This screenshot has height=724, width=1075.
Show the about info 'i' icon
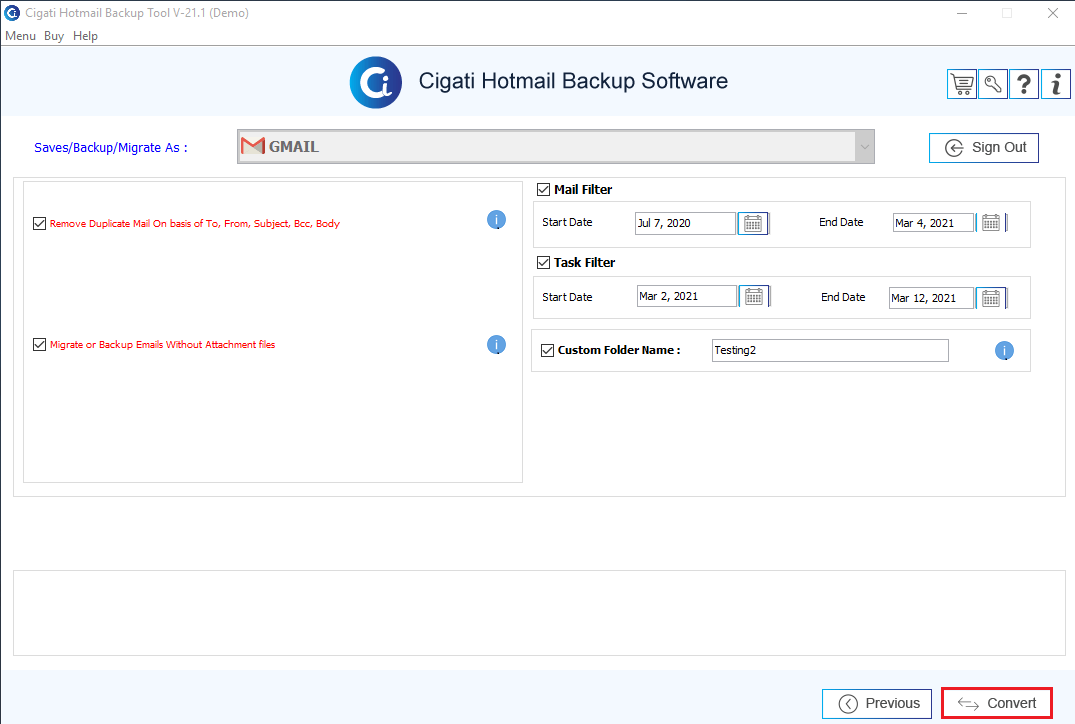[x=1056, y=84]
